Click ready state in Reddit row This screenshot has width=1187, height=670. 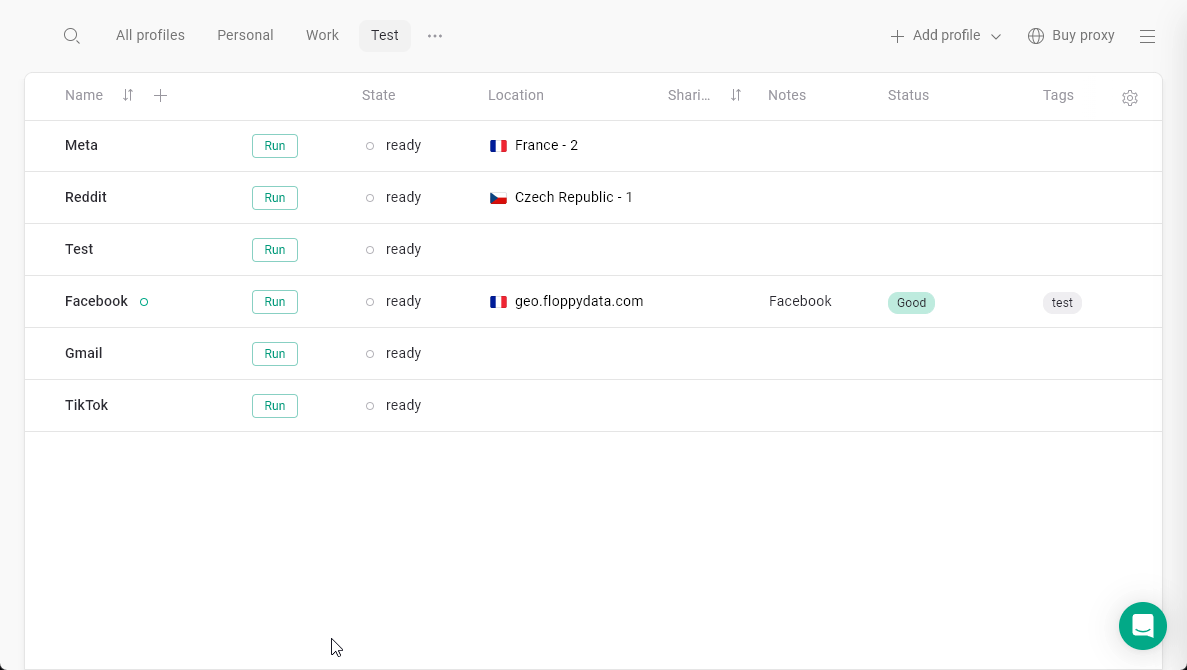(x=403, y=198)
